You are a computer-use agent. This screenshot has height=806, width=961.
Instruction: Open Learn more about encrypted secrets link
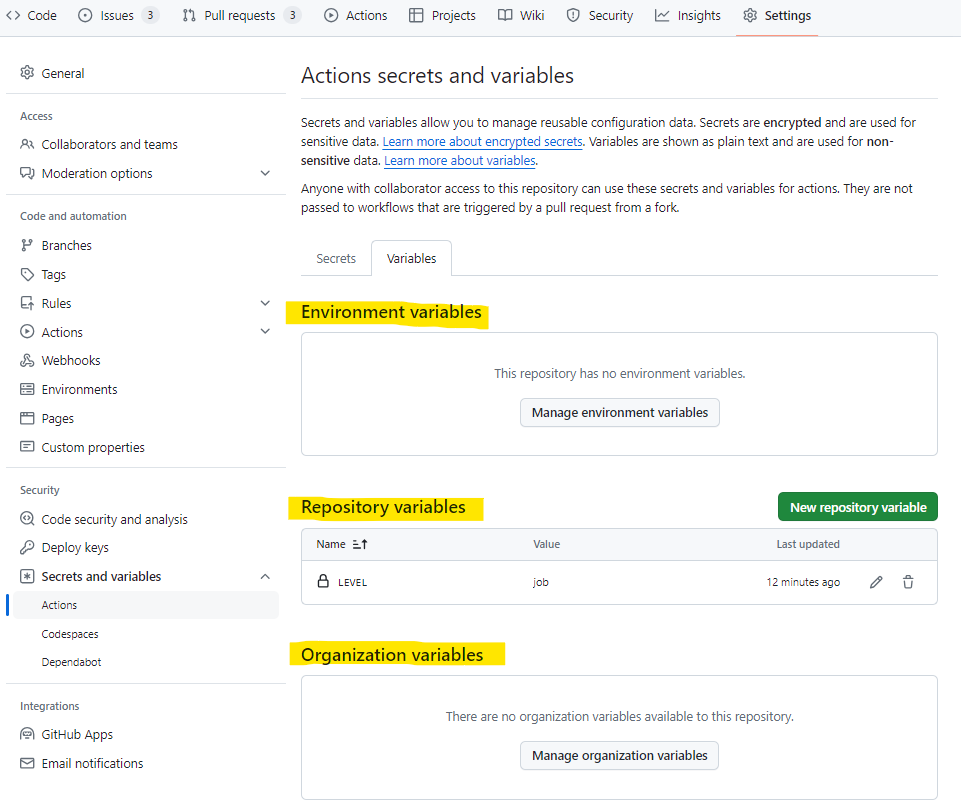click(x=482, y=142)
